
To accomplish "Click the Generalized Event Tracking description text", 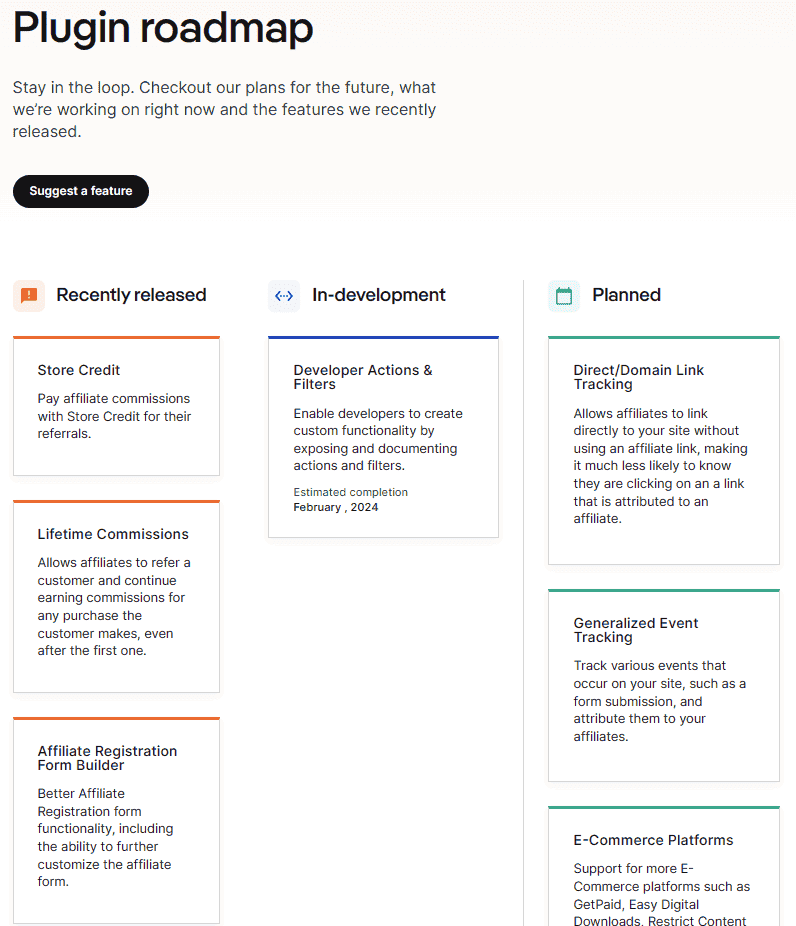I will (x=659, y=701).
